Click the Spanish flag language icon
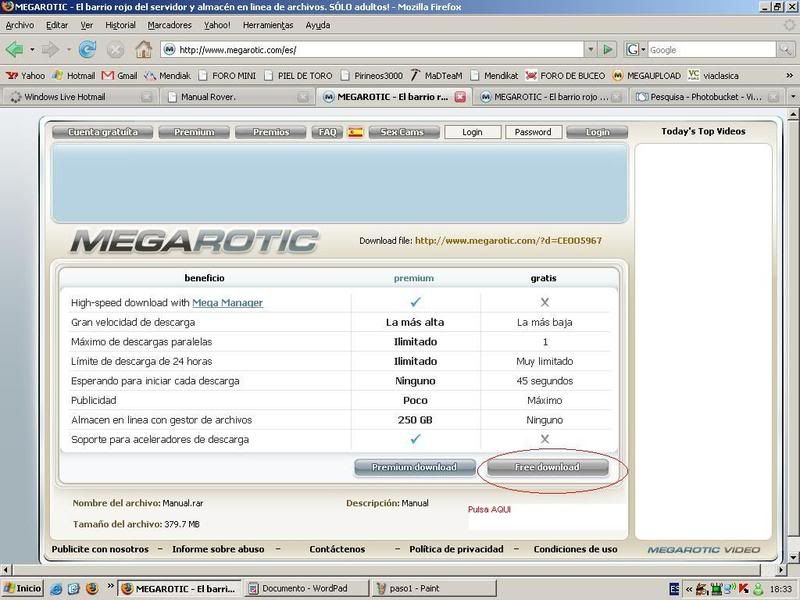Screen dimensions: 800x600 coord(355,132)
